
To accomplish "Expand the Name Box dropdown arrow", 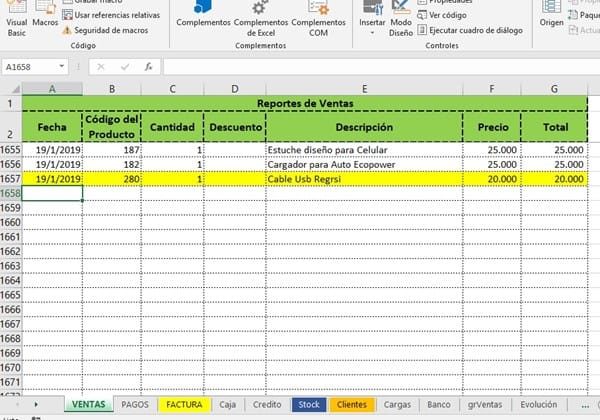I will tap(62, 67).
